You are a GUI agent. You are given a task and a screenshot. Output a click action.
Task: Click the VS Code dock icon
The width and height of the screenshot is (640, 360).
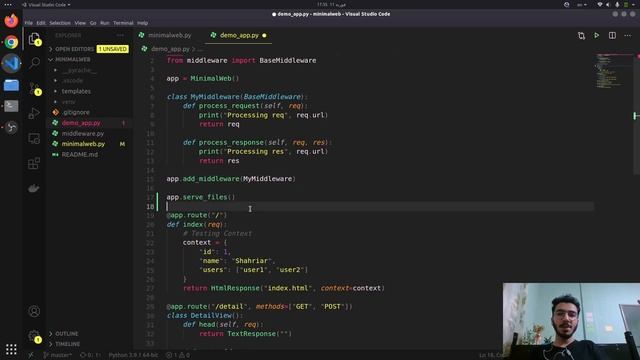point(11,63)
